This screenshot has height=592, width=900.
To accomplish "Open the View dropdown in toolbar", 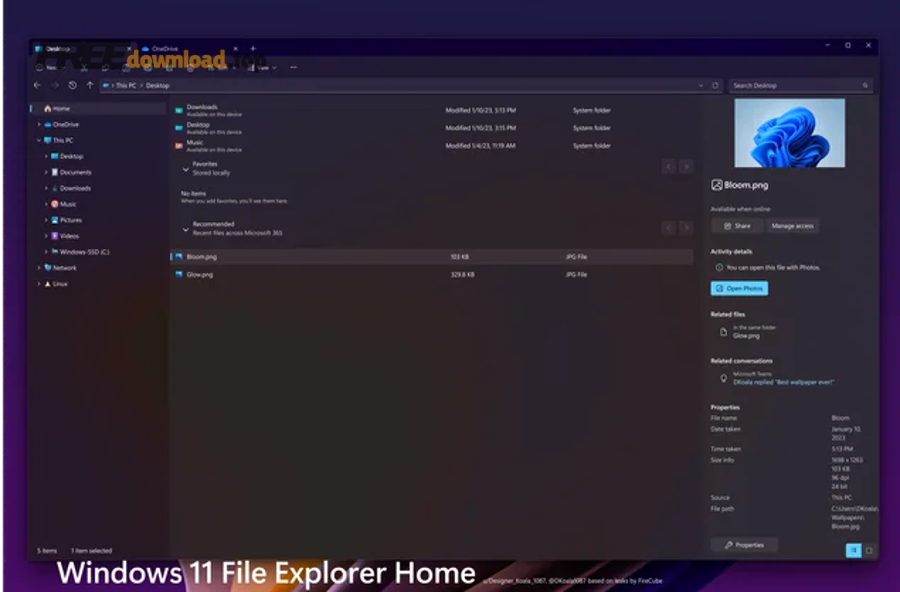I will pyautogui.click(x=263, y=68).
